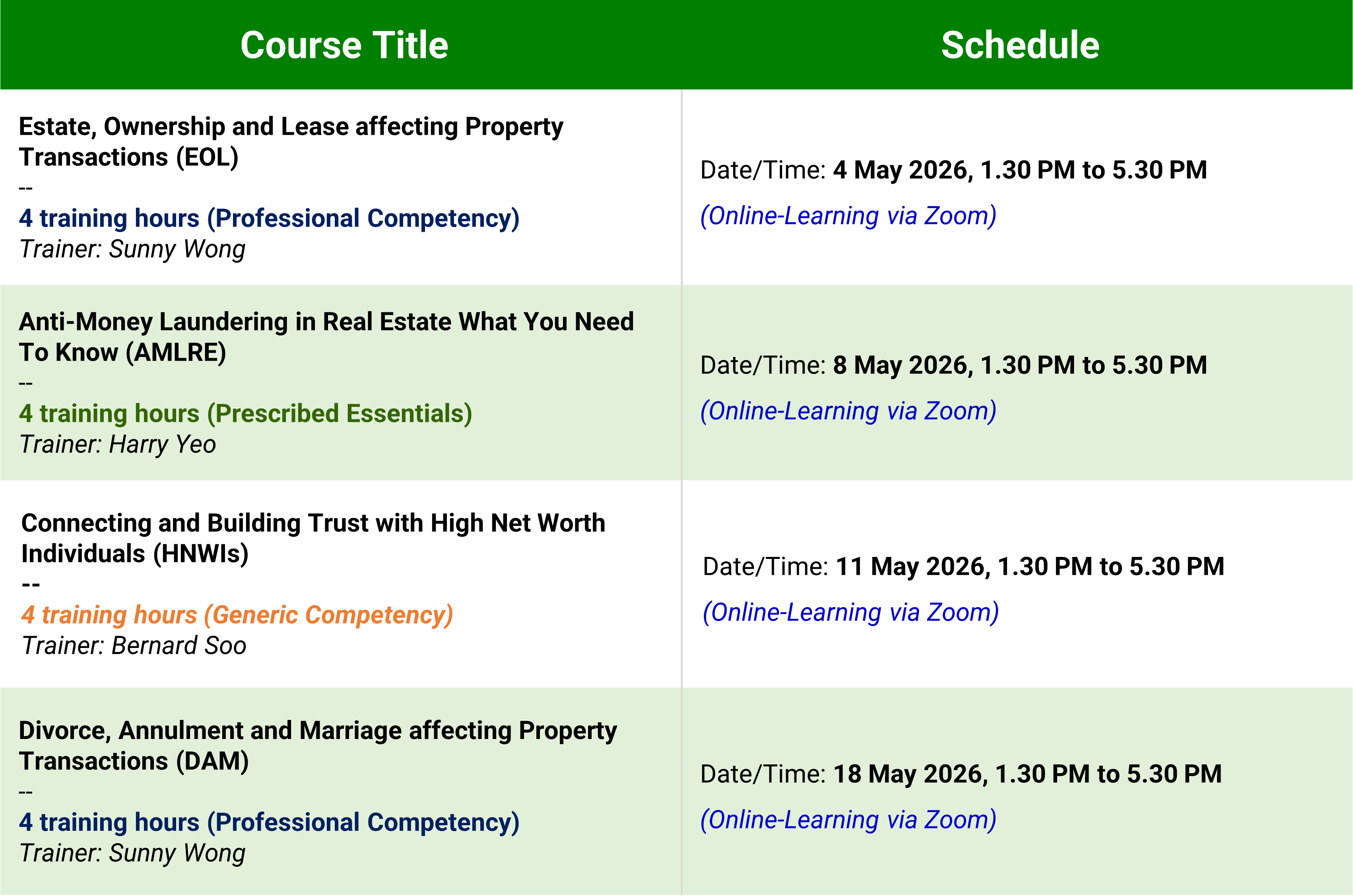Click Professional Competency hours under the EOL course

(268, 218)
